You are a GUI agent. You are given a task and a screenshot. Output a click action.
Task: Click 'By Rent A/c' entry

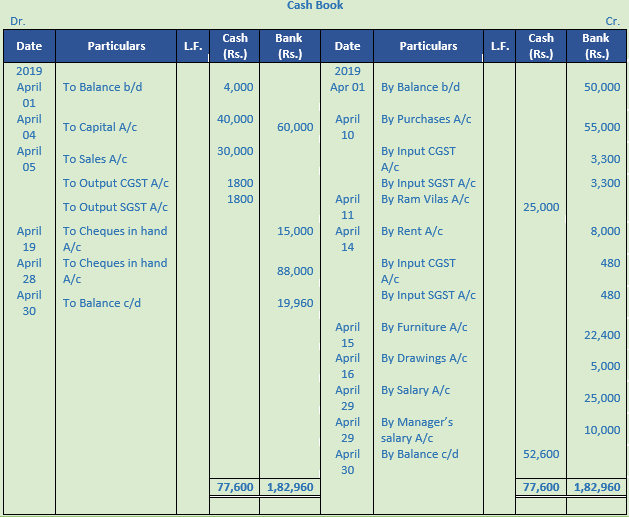pyautogui.click(x=412, y=231)
